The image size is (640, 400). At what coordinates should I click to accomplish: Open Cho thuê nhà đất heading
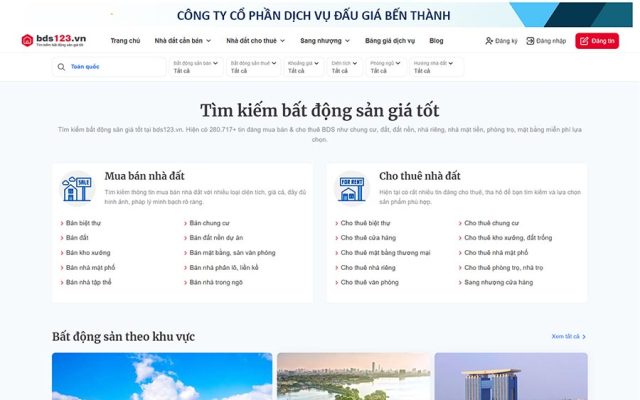pyautogui.click(x=420, y=176)
